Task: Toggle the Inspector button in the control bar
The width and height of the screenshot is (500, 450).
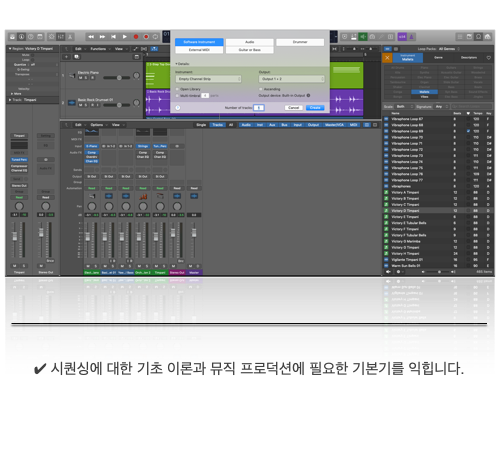Action: tap(21, 37)
